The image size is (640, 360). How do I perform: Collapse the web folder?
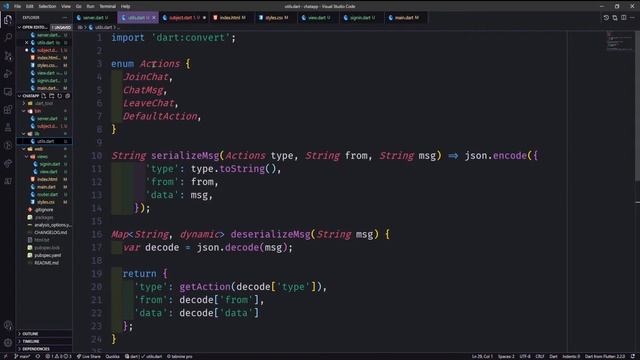[44, 149]
